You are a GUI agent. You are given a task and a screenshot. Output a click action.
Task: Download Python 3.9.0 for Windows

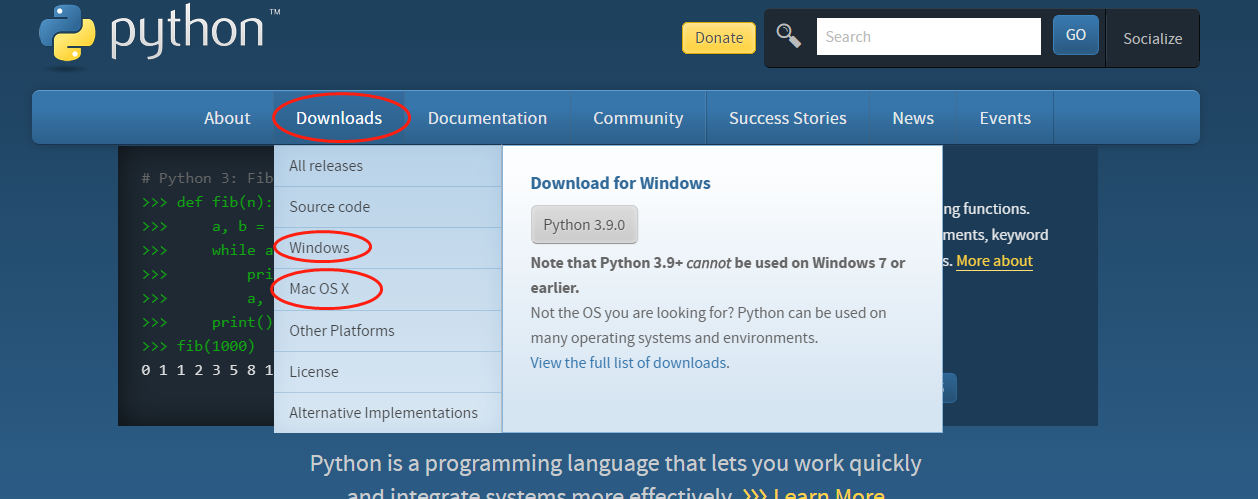584,225
